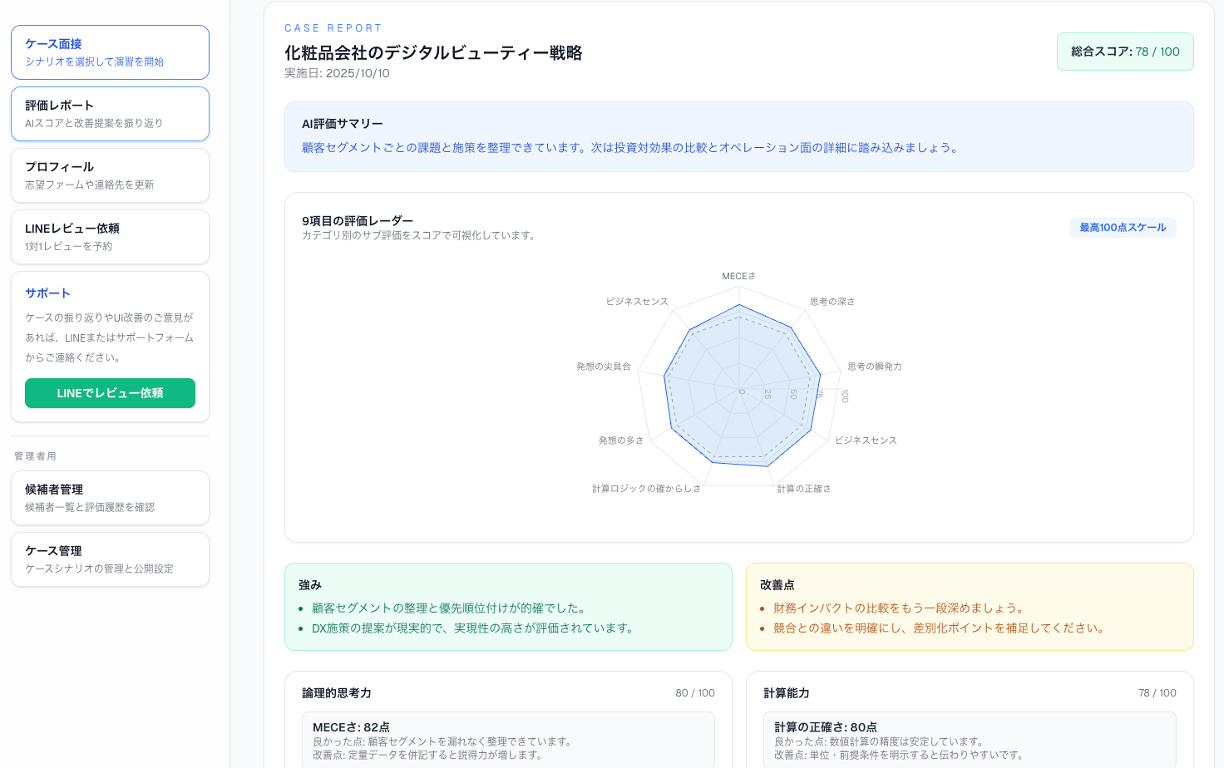Image resolution: width=1224 pixels, height=768 pixels.
Task: Open 候補者管理 in the admin section
Action: point(110,497)
